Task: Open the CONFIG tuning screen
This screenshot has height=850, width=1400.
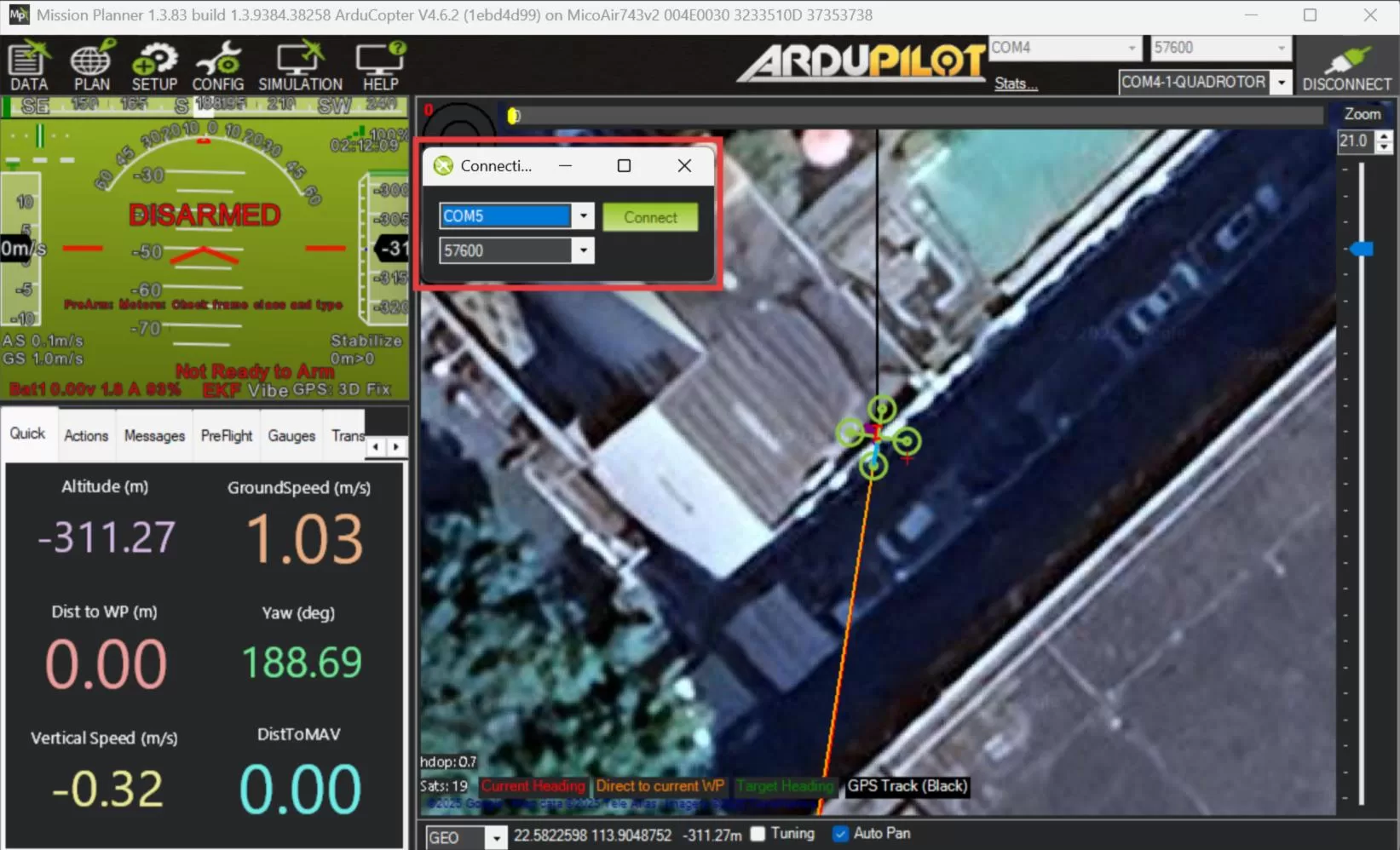Action: point(218,66)
